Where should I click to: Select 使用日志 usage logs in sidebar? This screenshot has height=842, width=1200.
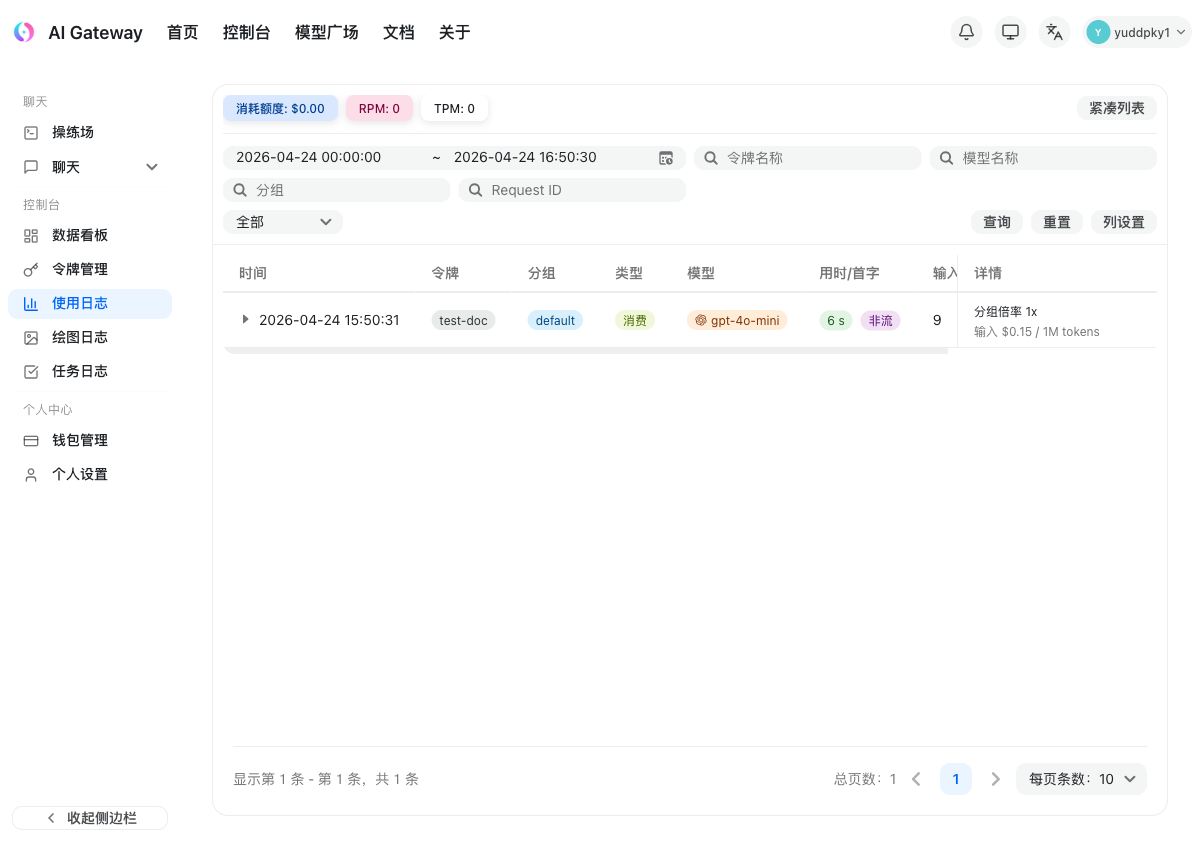click(x=90, y=303)
